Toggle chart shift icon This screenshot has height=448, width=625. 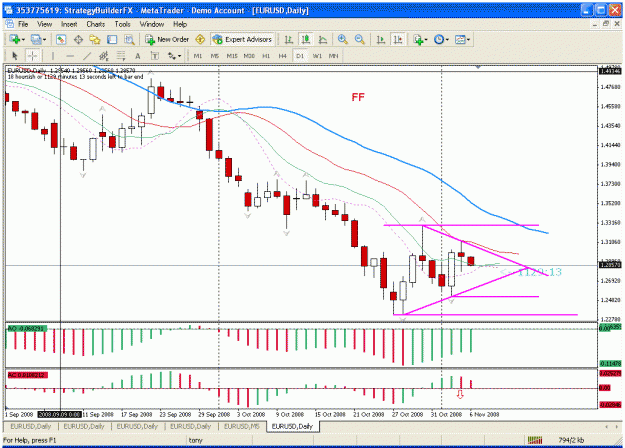tap(398, 39)
